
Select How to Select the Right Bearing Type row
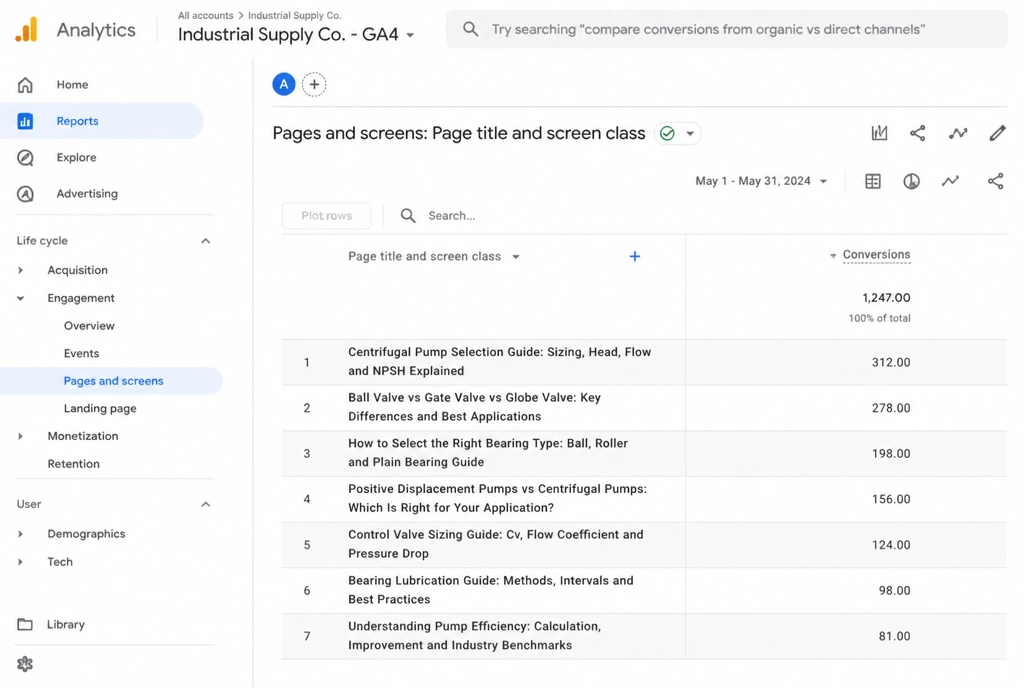644,454
